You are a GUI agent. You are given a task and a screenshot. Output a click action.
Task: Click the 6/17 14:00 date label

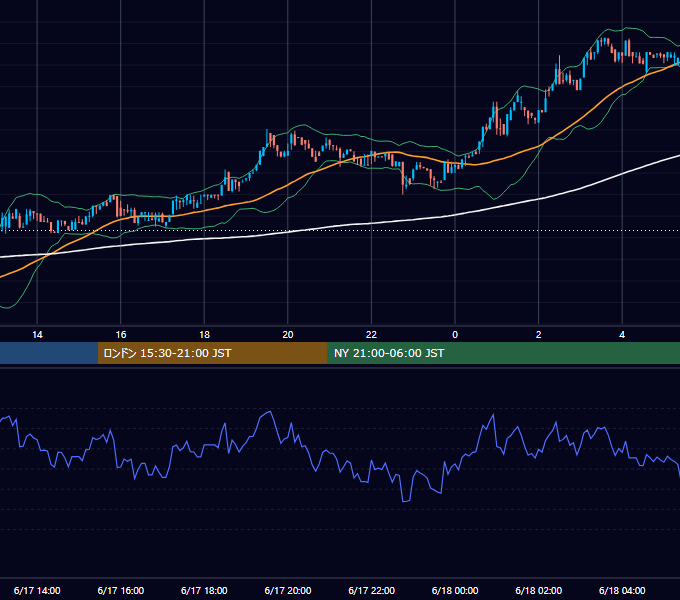(37, 590)
